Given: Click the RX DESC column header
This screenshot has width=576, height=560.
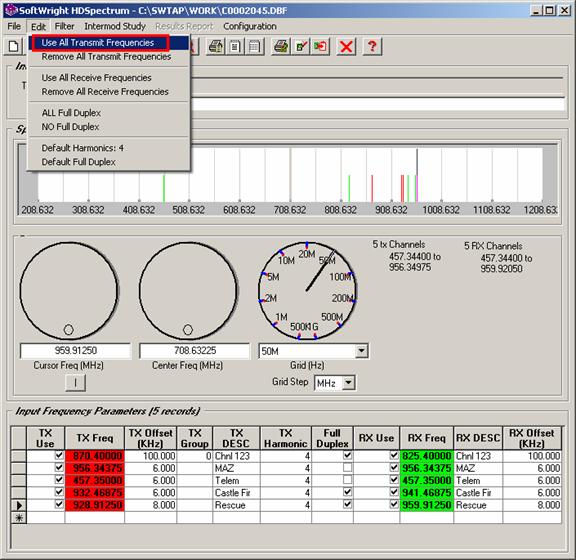Looking at the screenshot, I should coord(478,438).
